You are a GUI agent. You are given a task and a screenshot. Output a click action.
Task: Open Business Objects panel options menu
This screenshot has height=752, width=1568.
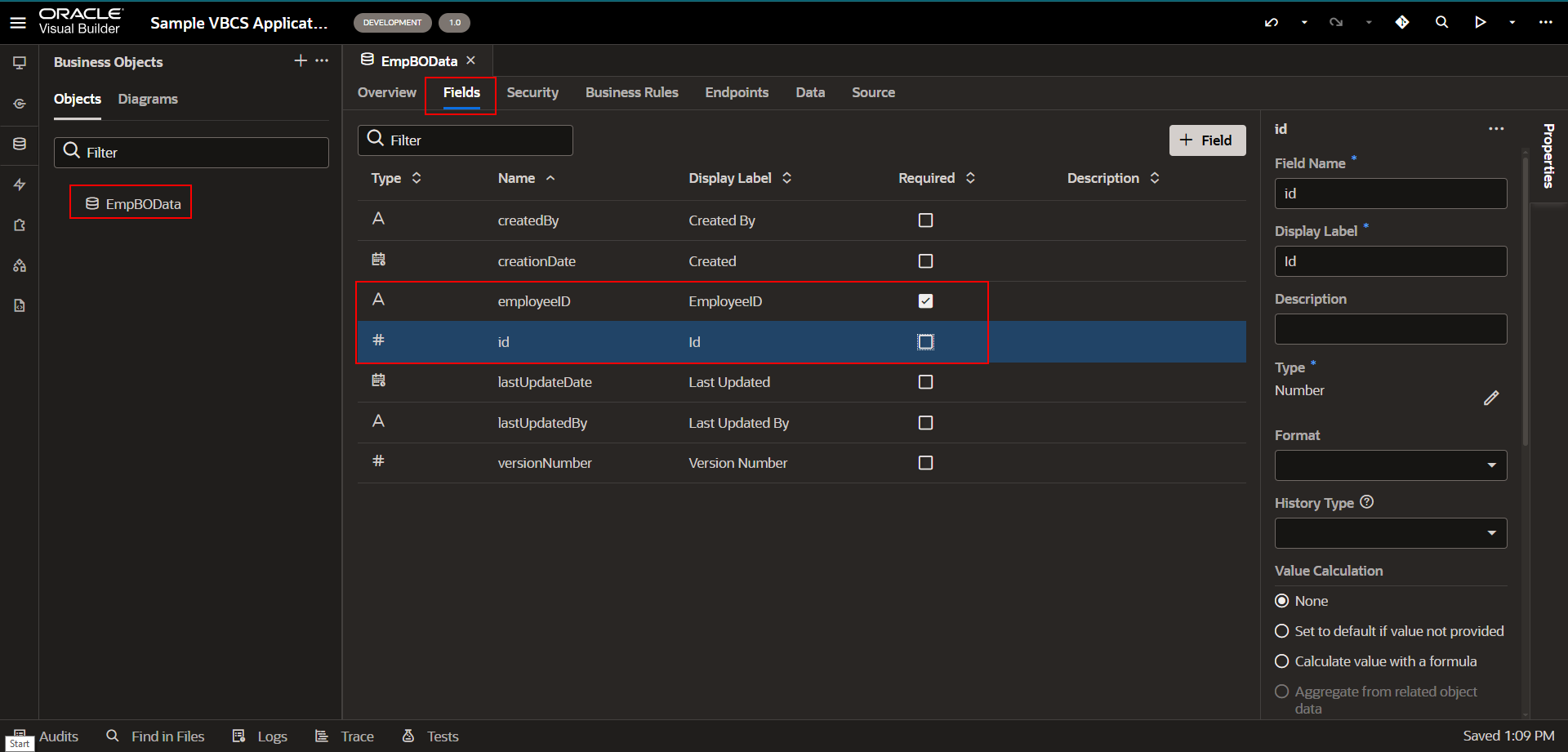(322, 60)
